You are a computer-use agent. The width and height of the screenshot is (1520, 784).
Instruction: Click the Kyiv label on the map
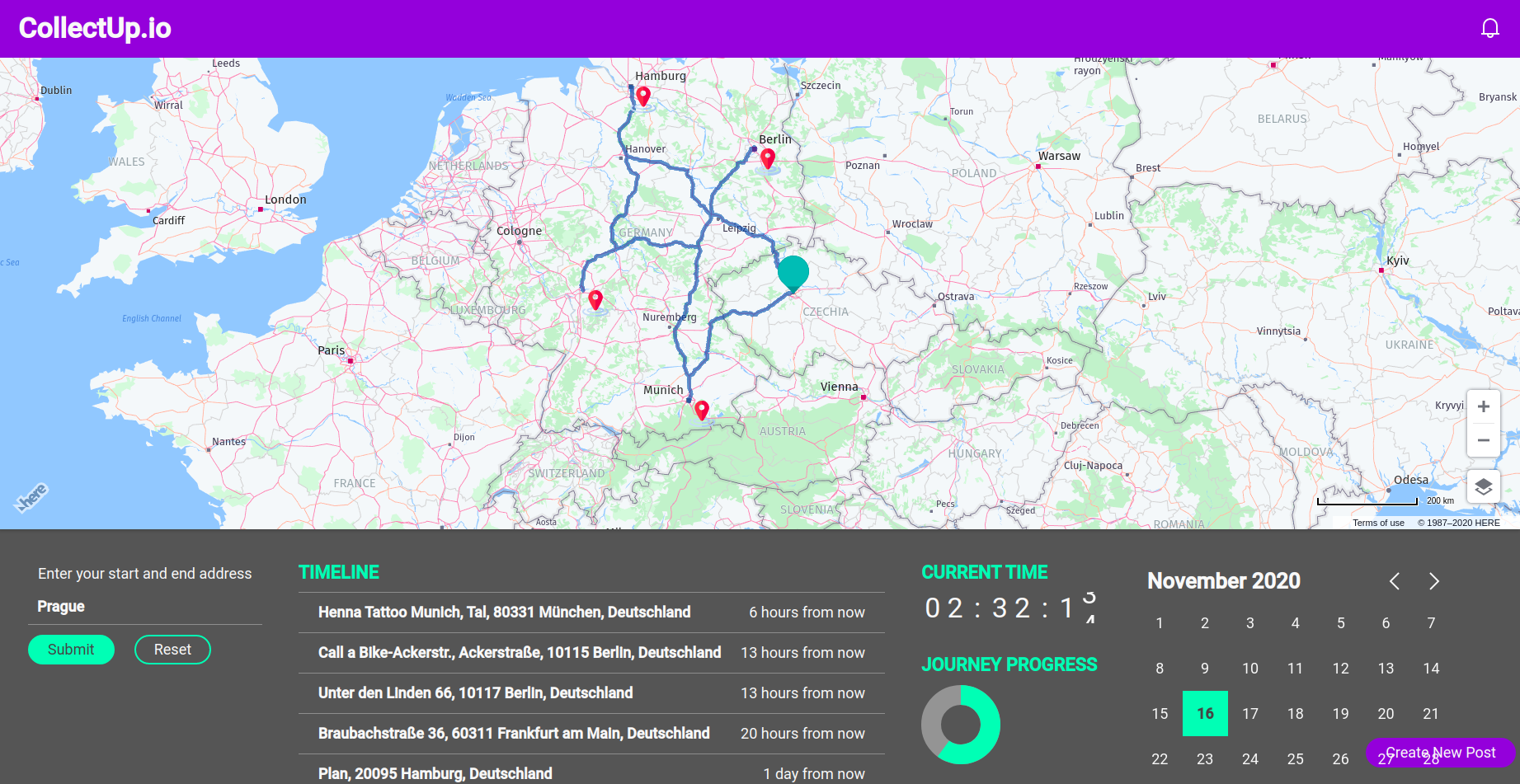pyautogui.click(x=1398, y=261)
